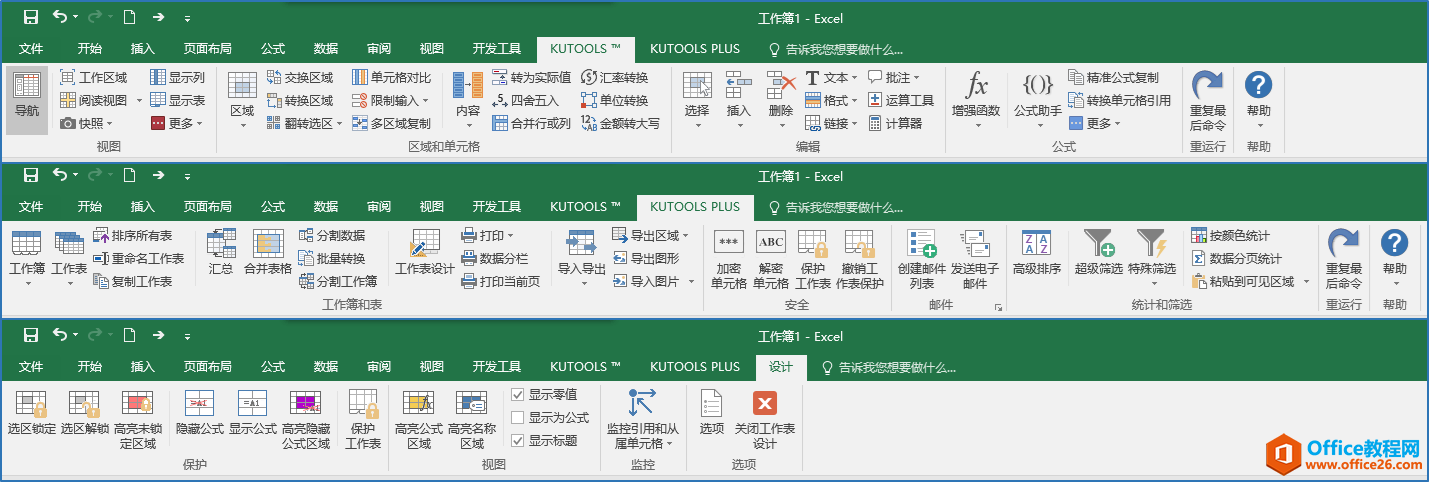Click 重命名工作表 rename worksheets
1429x482 pixels.
138,258
